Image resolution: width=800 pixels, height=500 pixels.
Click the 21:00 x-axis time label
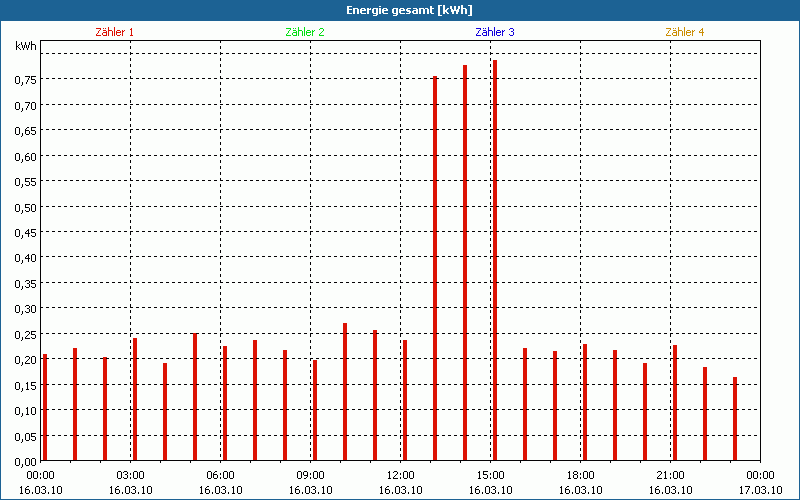point(670,476)
